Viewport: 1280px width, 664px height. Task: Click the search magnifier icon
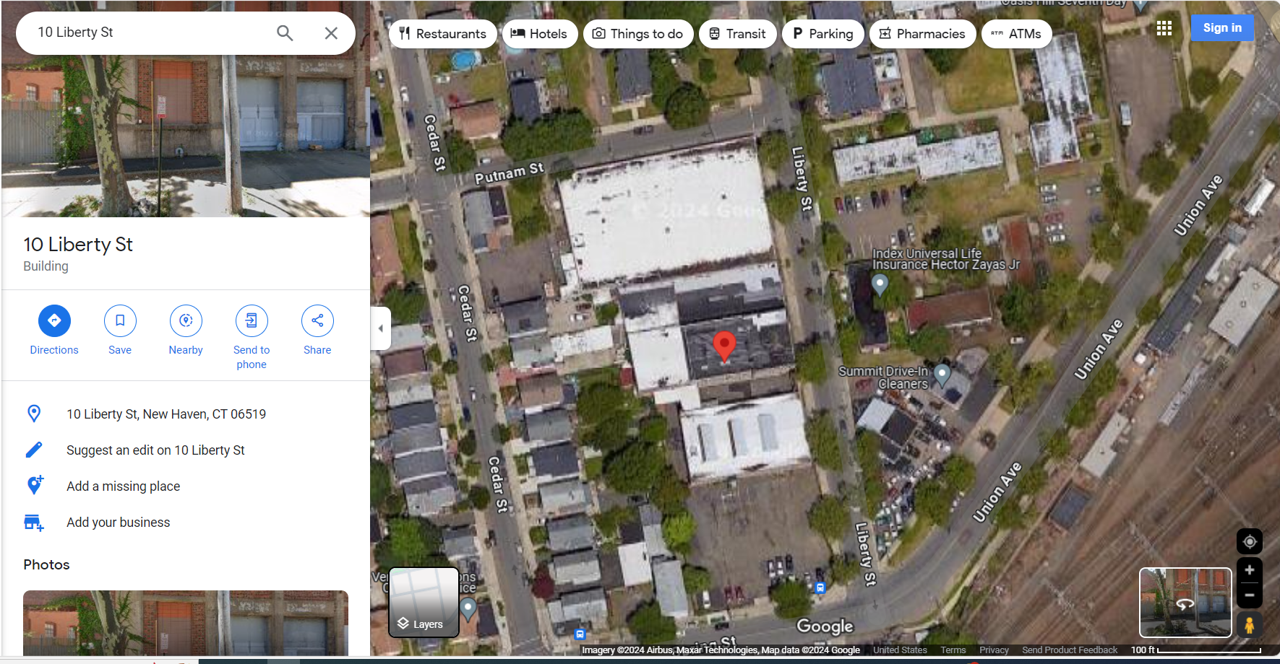pos(285,33)
